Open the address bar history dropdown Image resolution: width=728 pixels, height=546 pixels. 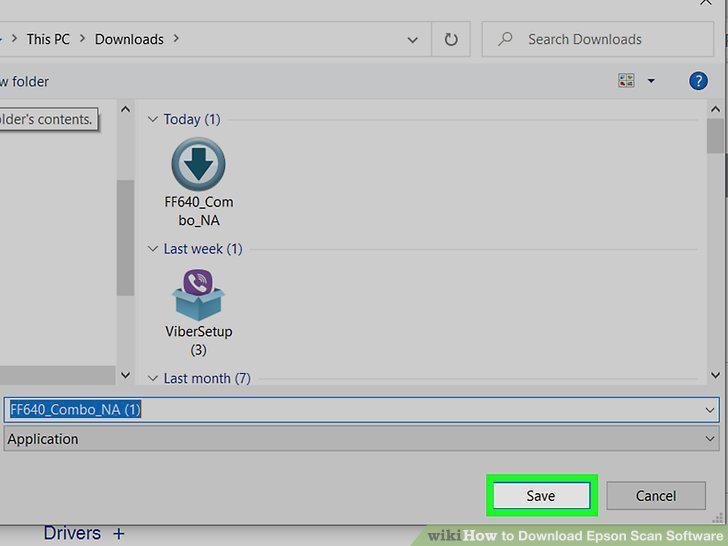412,40
